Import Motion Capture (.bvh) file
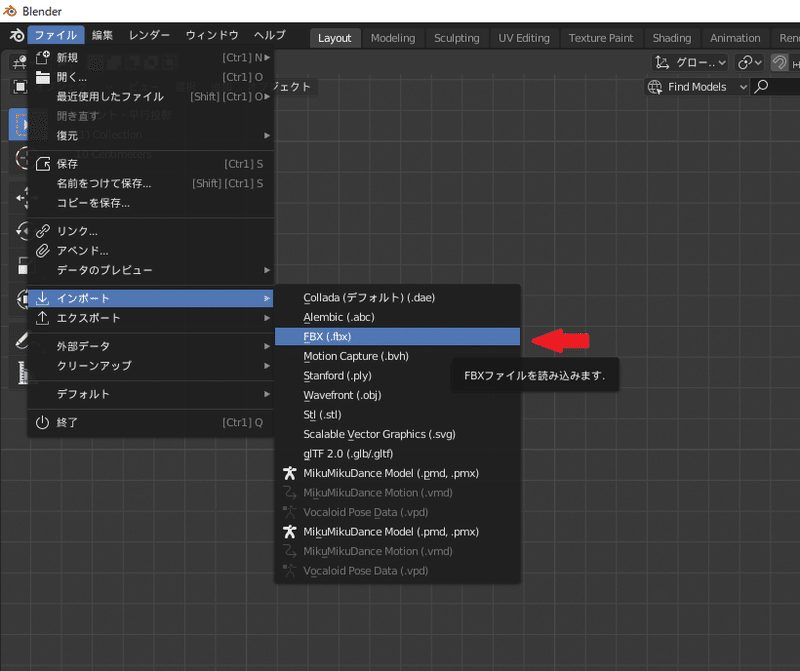 tap(397, 356)
